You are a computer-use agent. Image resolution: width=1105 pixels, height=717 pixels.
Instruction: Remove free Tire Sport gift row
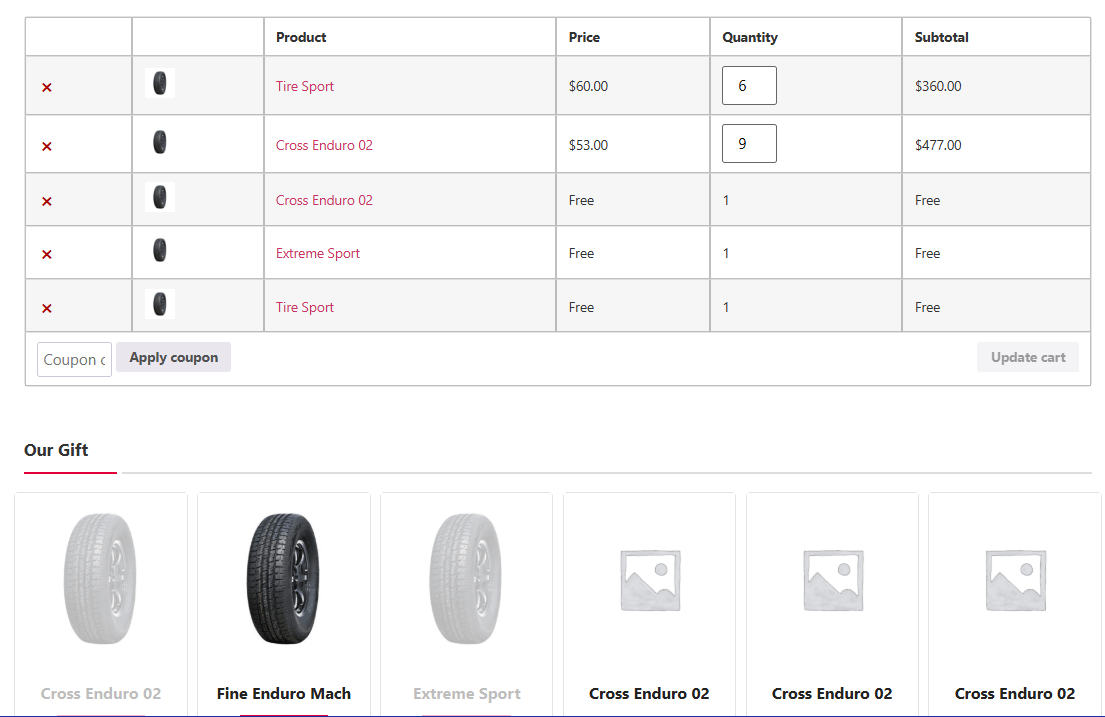point(47,308)
